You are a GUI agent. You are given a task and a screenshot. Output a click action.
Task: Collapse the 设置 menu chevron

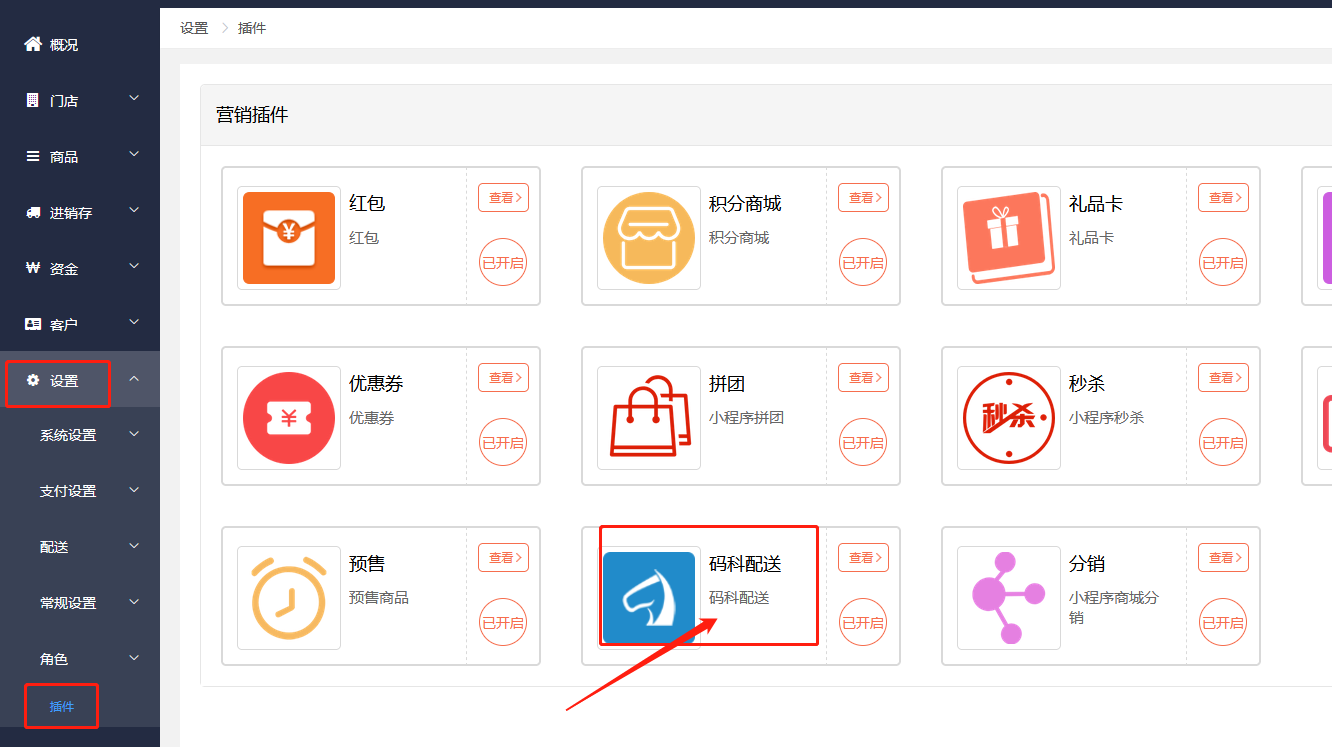[134, 378]
